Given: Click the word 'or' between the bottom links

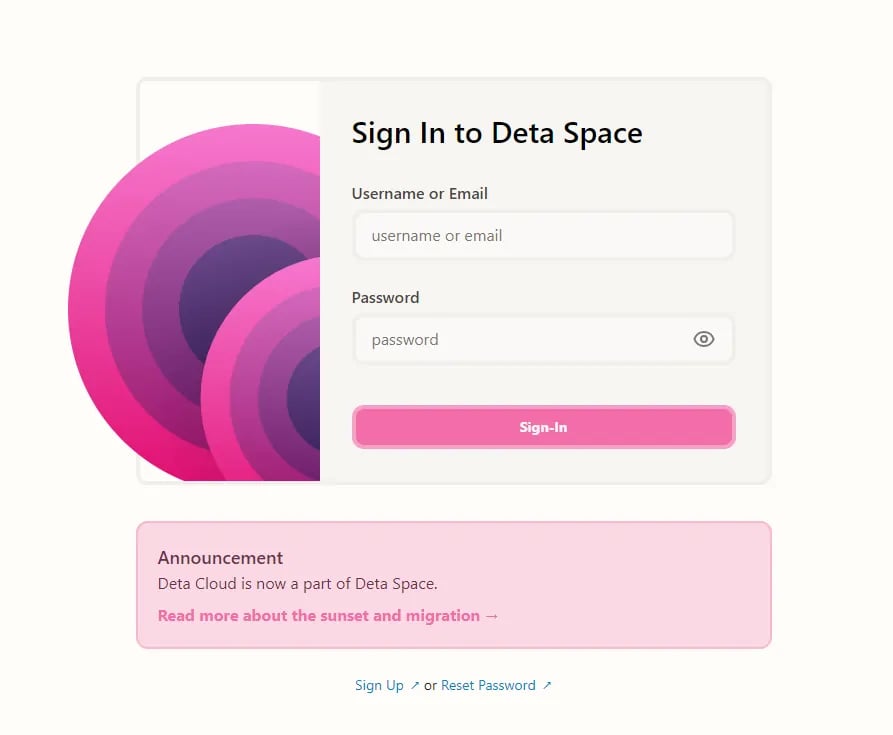Looking at the screenshot, I should (x=431, y=685).
